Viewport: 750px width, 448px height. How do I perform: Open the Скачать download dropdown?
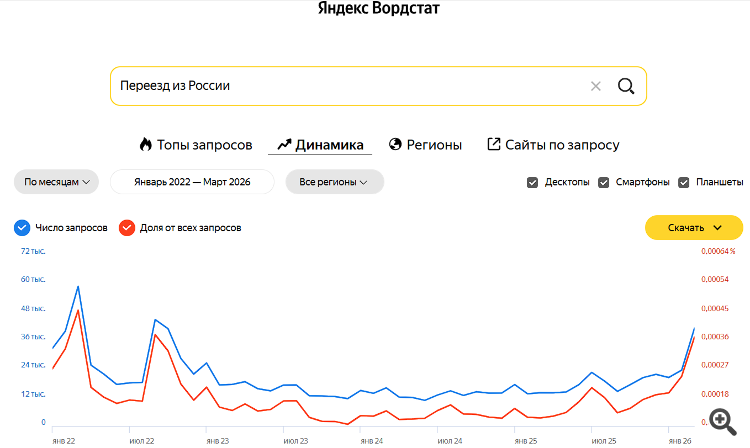pos(694,228)
